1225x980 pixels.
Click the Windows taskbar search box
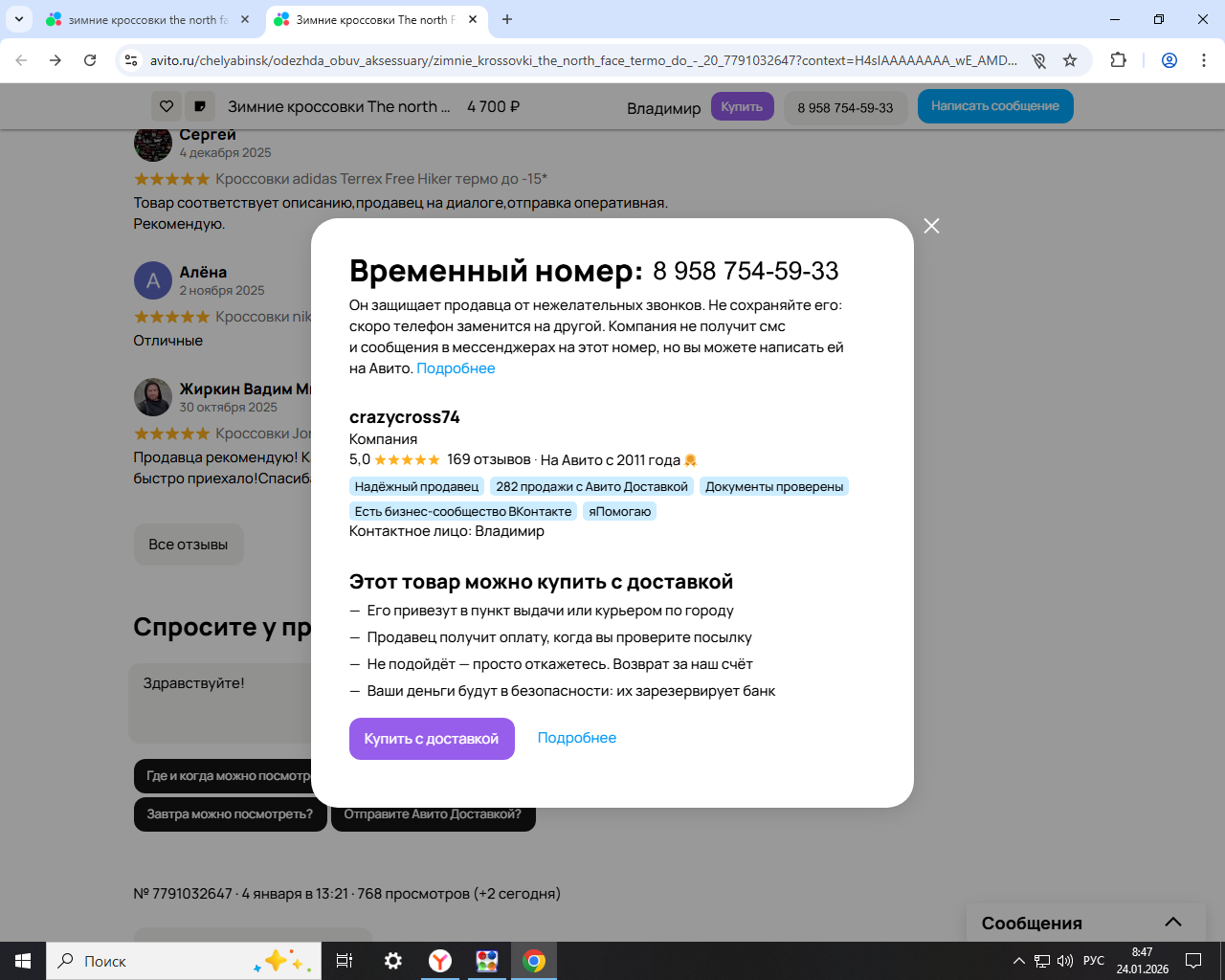pos(184,961)
